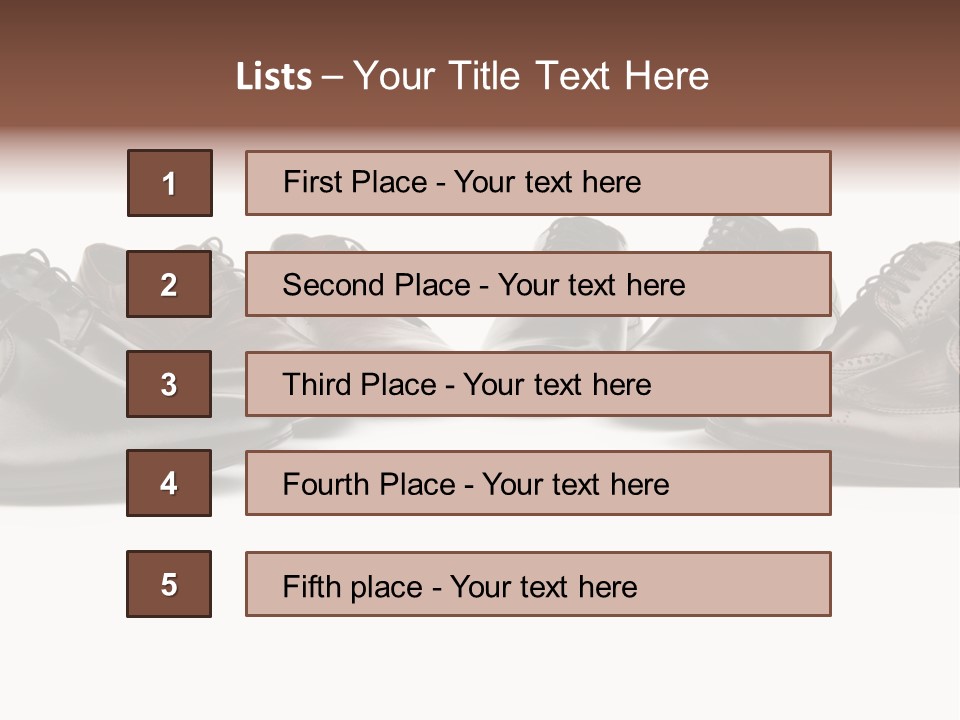The image size is (960, 720).
Task: Click the empty right end of the Third Place bar
Action: 750,384
